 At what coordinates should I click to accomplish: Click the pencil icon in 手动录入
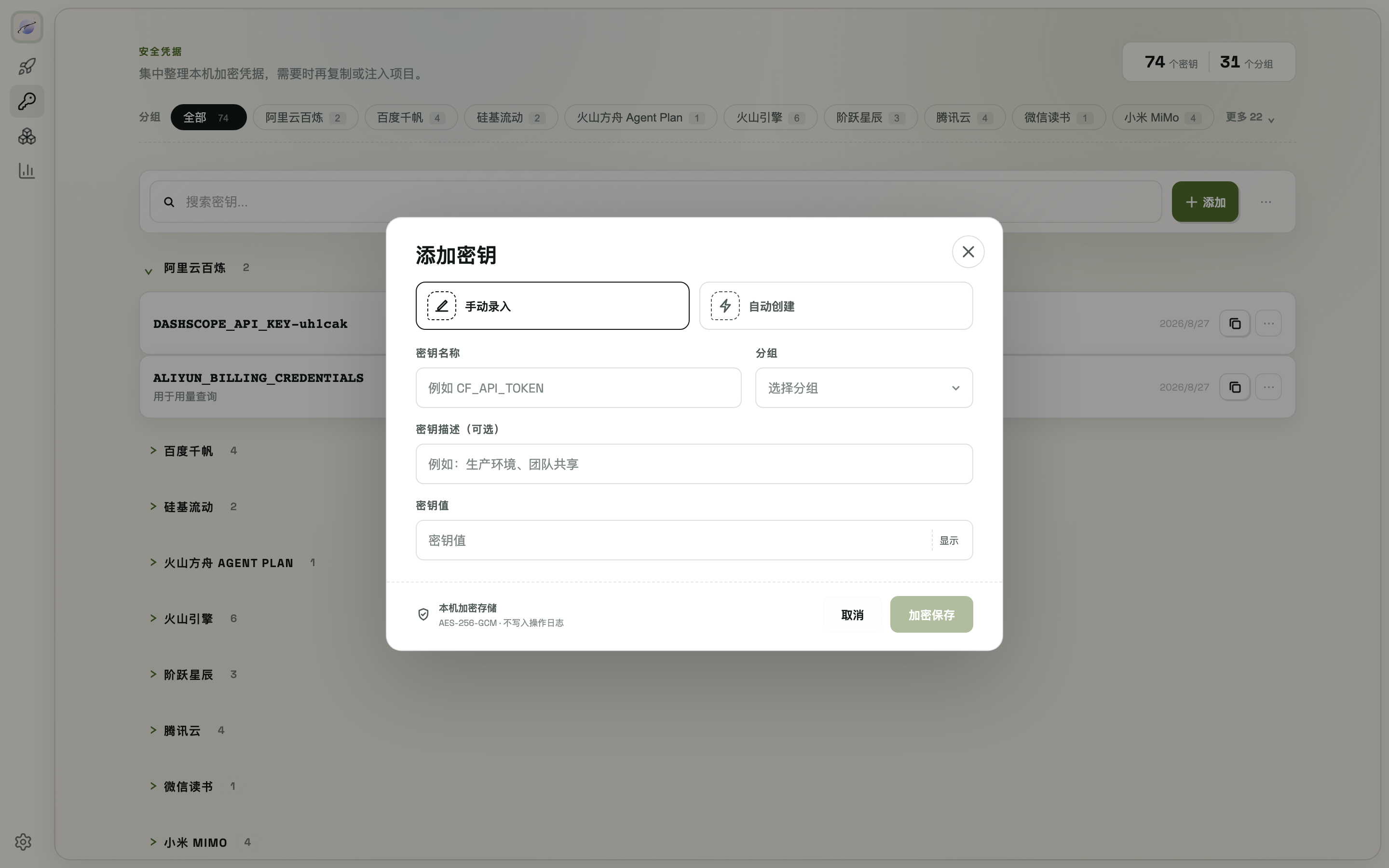(x=441, y=306)
